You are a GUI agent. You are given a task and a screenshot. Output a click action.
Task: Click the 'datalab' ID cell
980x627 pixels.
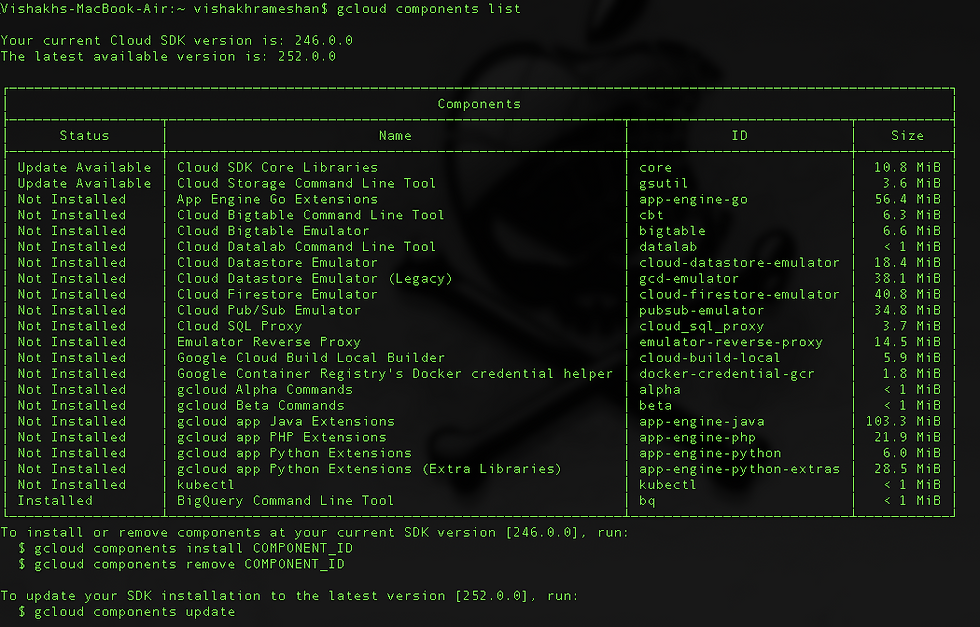pyautogui.click(x=668, y=247)
